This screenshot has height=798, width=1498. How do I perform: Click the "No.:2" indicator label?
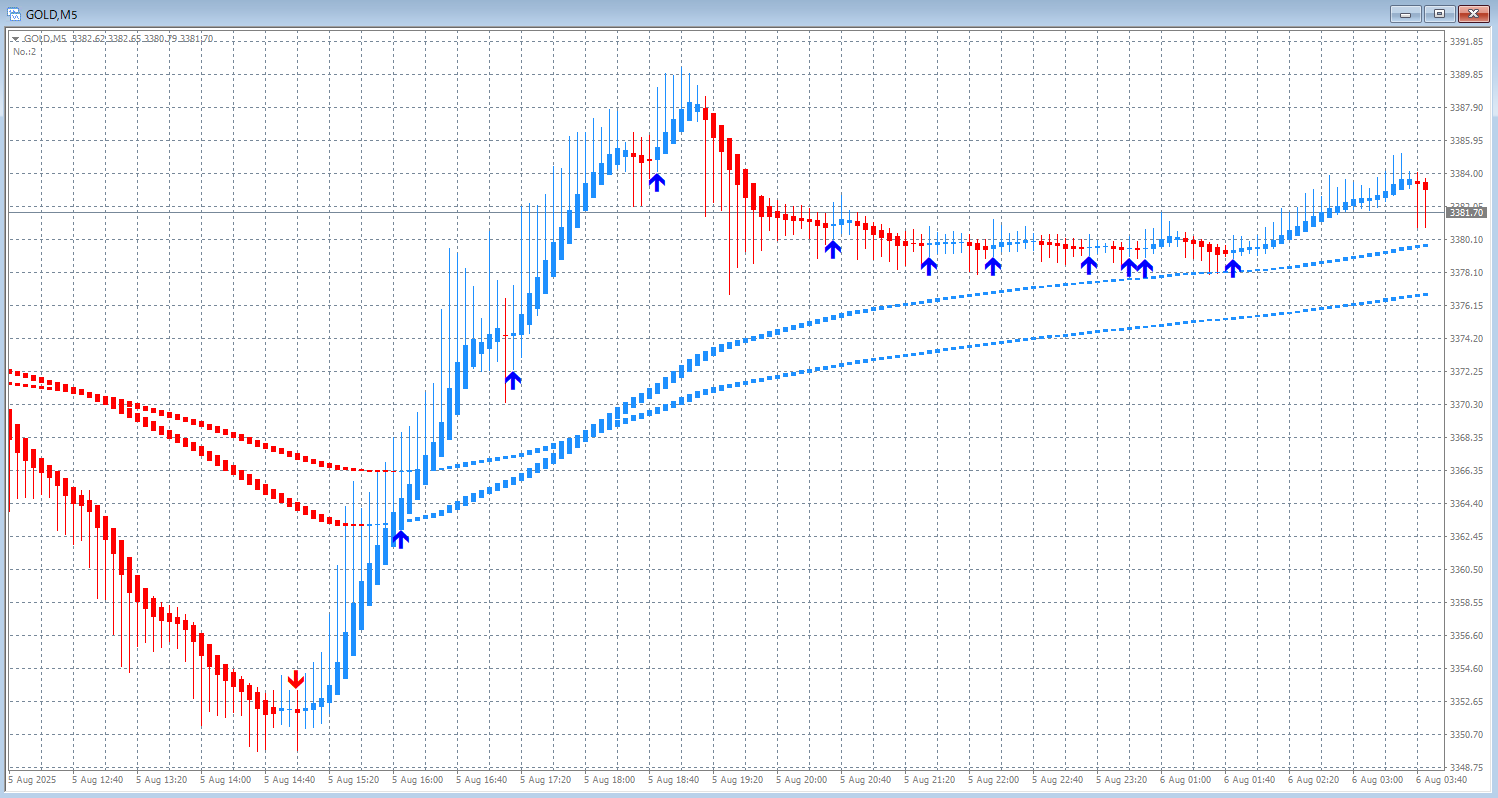click(24, 51)
